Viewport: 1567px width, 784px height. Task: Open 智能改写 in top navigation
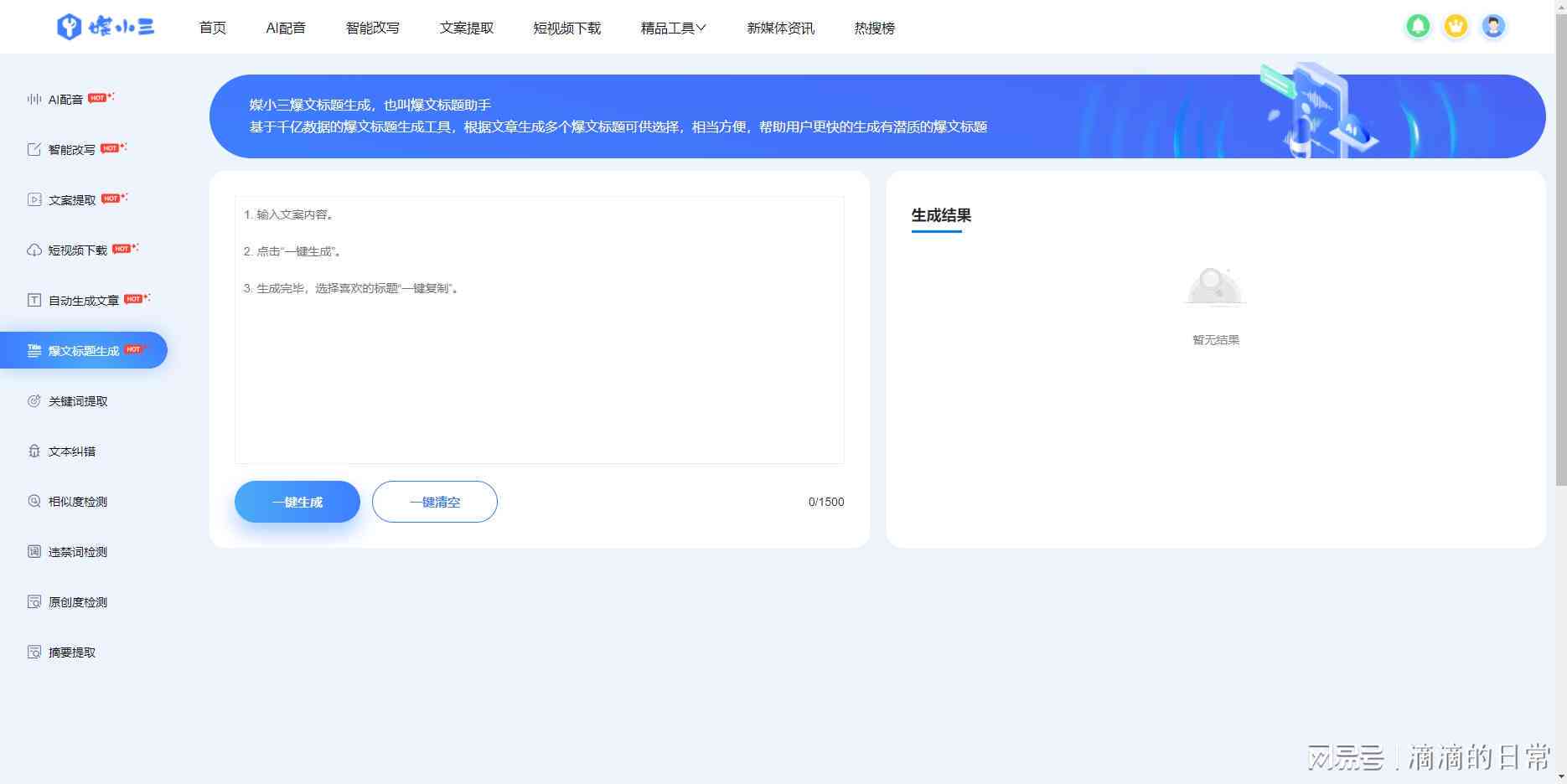click(373, 28)
